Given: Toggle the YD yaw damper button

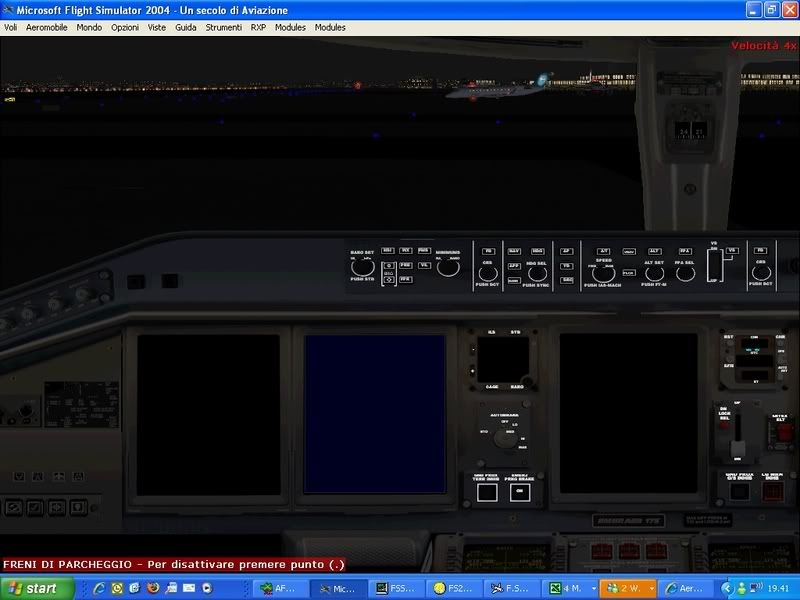Looking at the screenshot, I should pyautogui.click(x=566, y=266).
